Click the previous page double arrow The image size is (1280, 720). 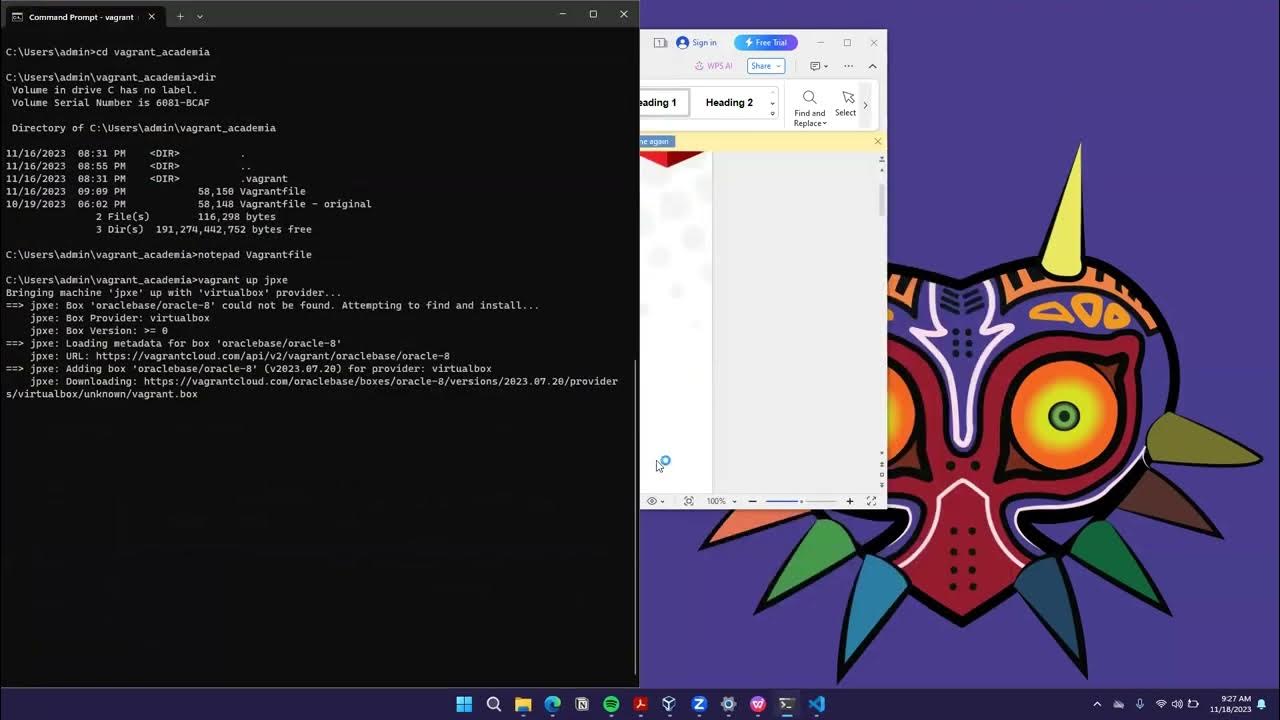pos(881,464)
